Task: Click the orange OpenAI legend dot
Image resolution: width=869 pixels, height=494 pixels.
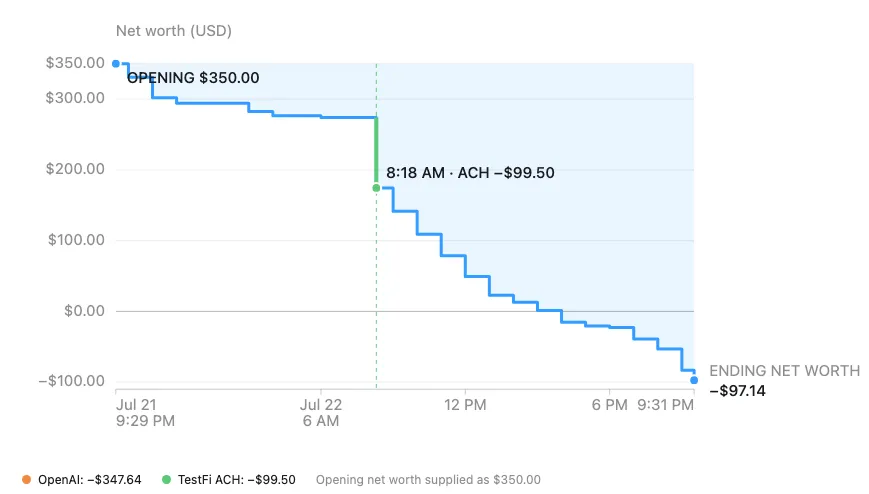Action: pos(26,480)
